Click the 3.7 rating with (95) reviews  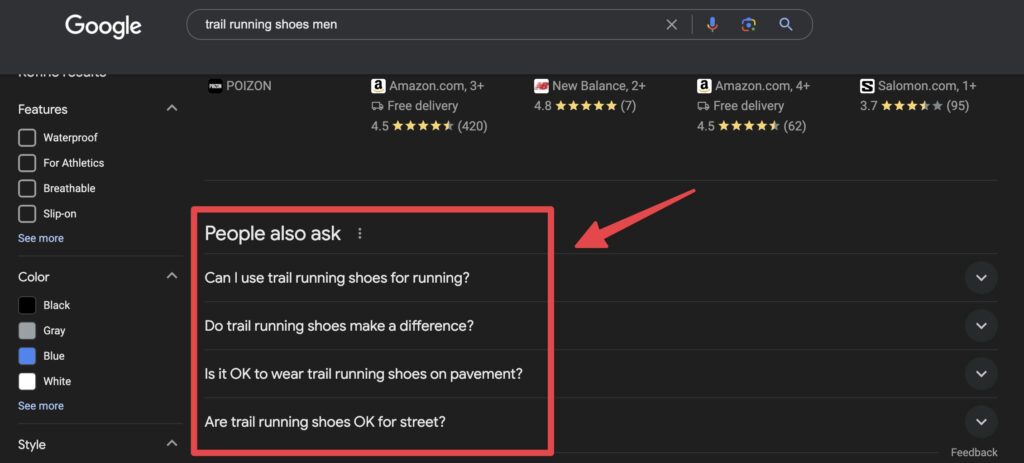(x=914, y=106)
